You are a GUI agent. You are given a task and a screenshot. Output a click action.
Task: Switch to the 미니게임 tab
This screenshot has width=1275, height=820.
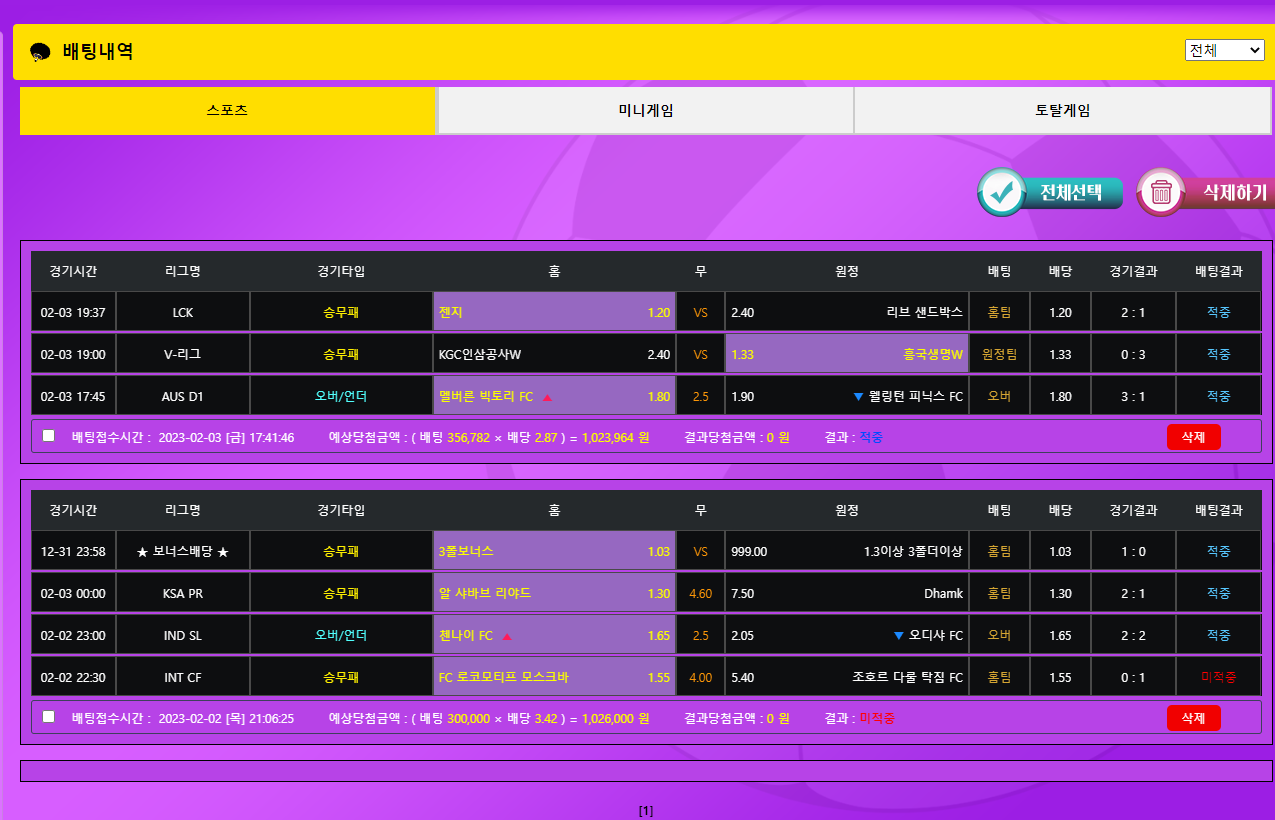coord(645,111)
